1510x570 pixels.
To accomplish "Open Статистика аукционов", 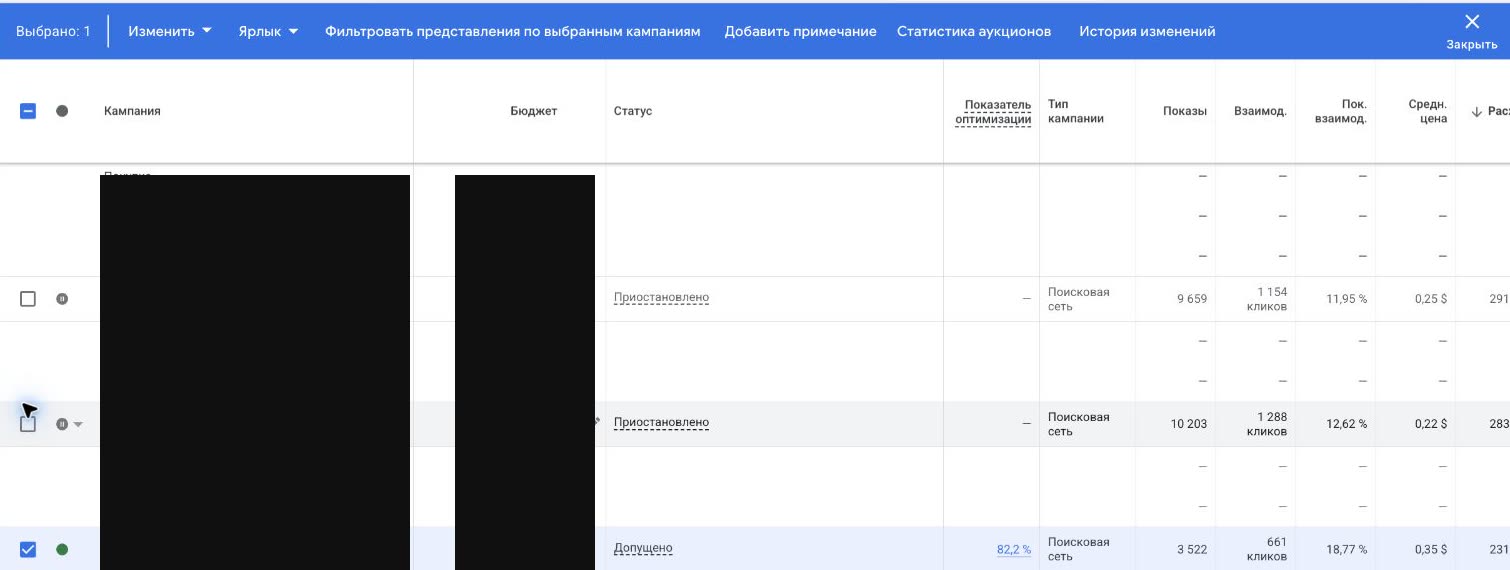I will [974, 31].
